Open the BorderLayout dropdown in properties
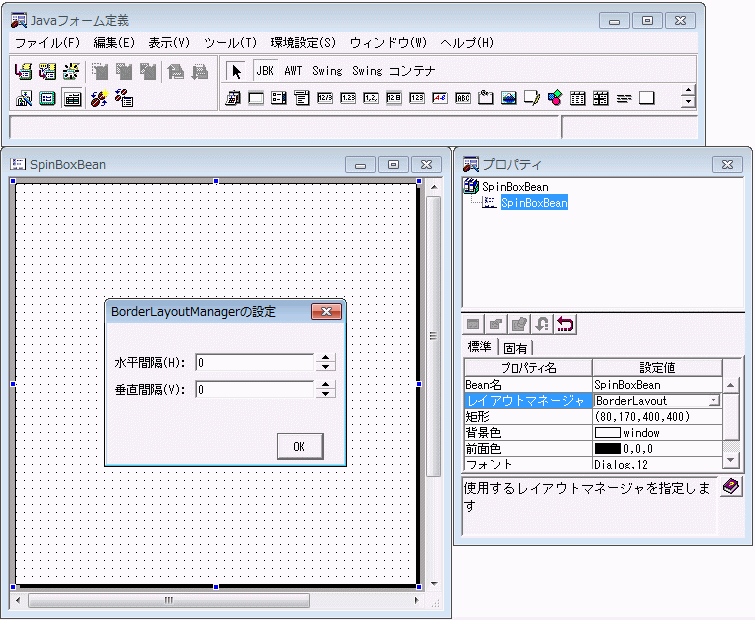The height and width of the screenshot is (620, 755). [715, 400]
